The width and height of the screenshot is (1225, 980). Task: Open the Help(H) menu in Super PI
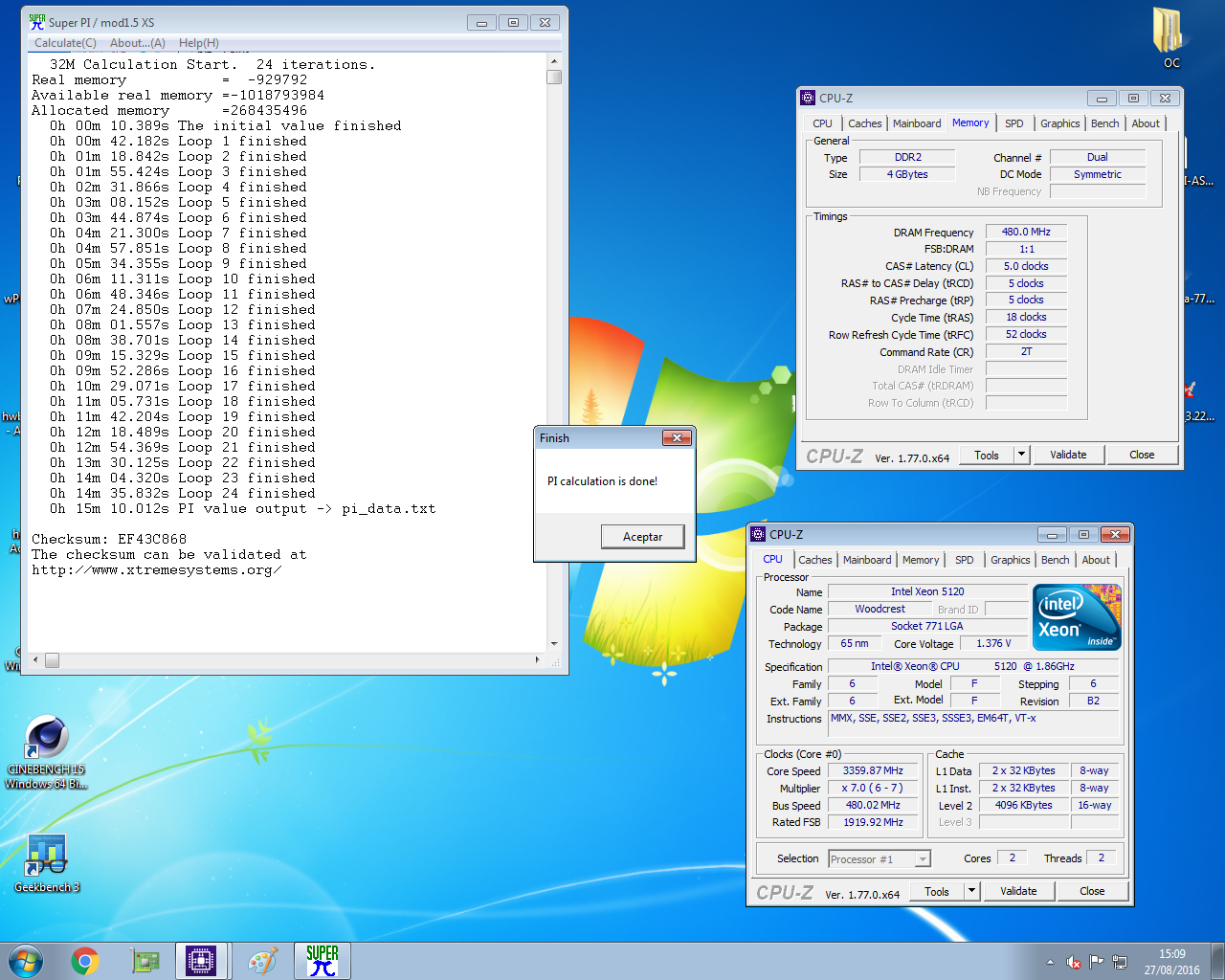pyautogui.click(x=198, y=43)
